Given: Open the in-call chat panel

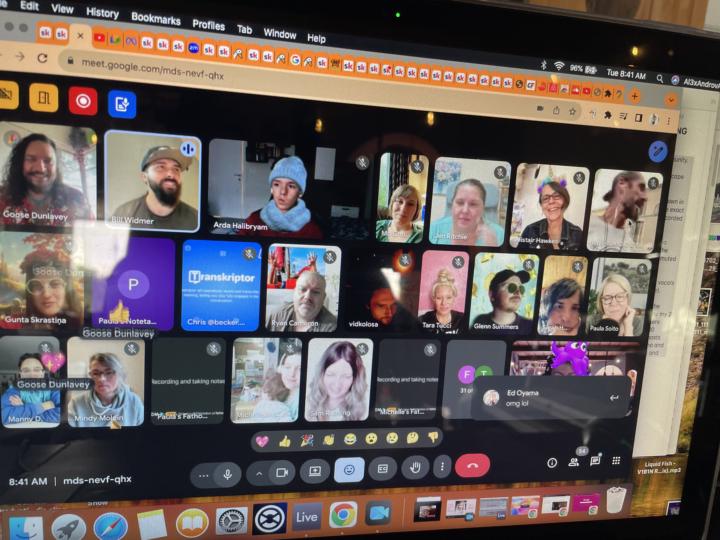Looking at the screenshot, I should point(595,461).
